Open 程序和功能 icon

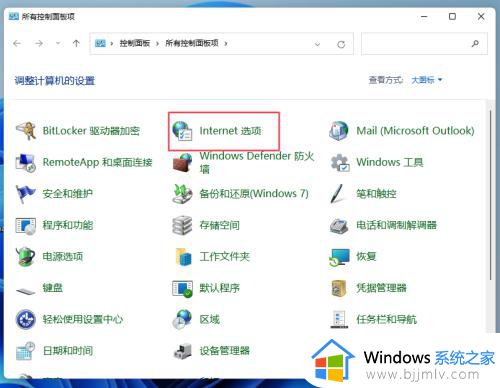click(x=26, y=225)
